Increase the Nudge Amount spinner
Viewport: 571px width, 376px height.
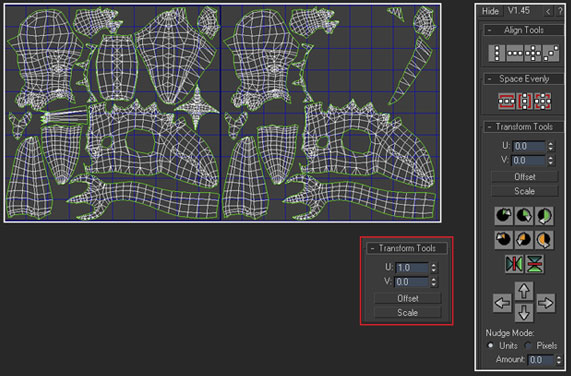point(559,357)
